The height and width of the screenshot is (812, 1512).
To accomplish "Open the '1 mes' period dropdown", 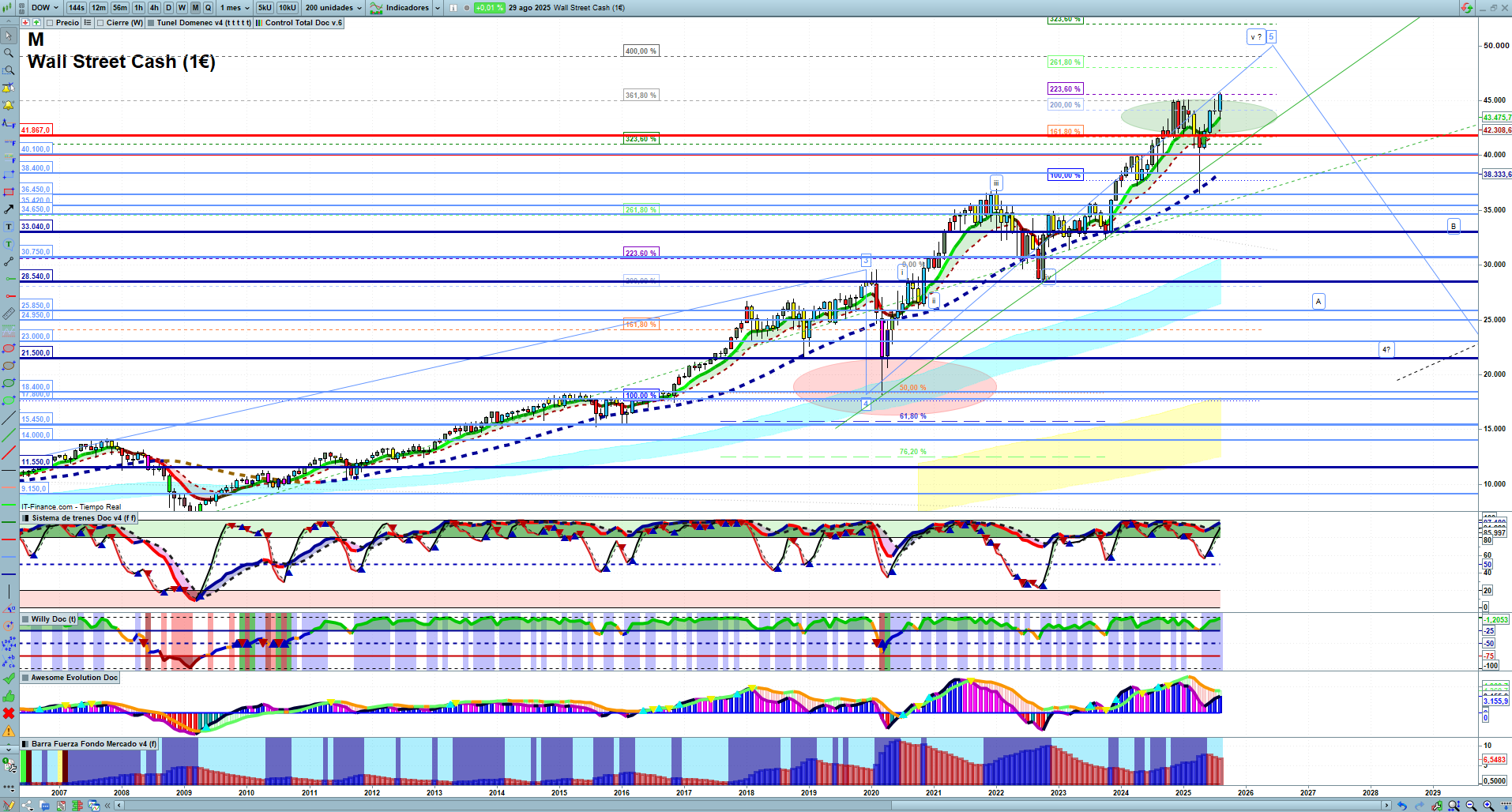I will (235, 8).
